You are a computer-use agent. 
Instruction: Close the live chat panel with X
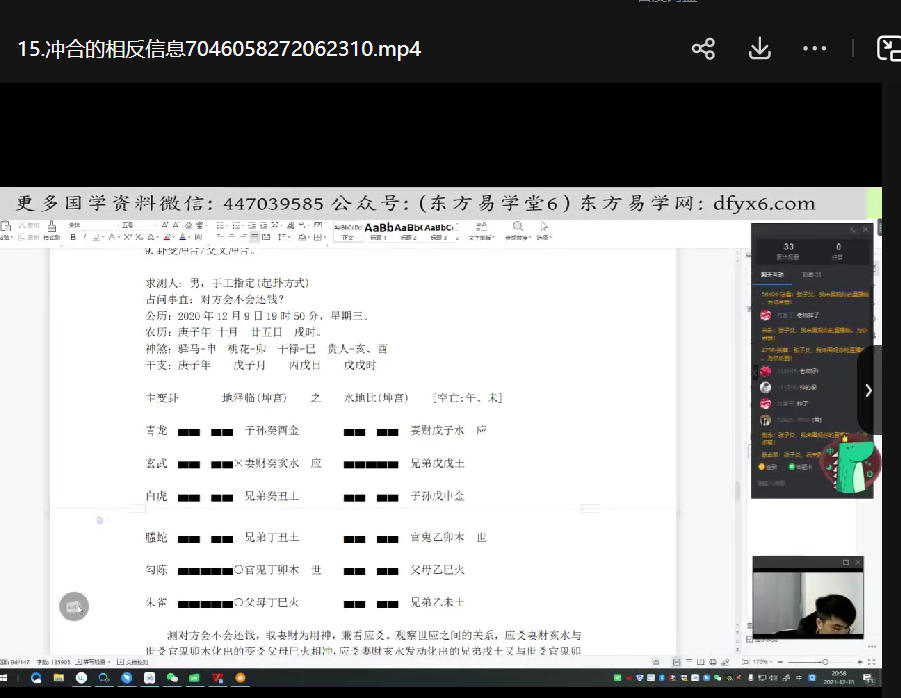[x=863, y=230]
